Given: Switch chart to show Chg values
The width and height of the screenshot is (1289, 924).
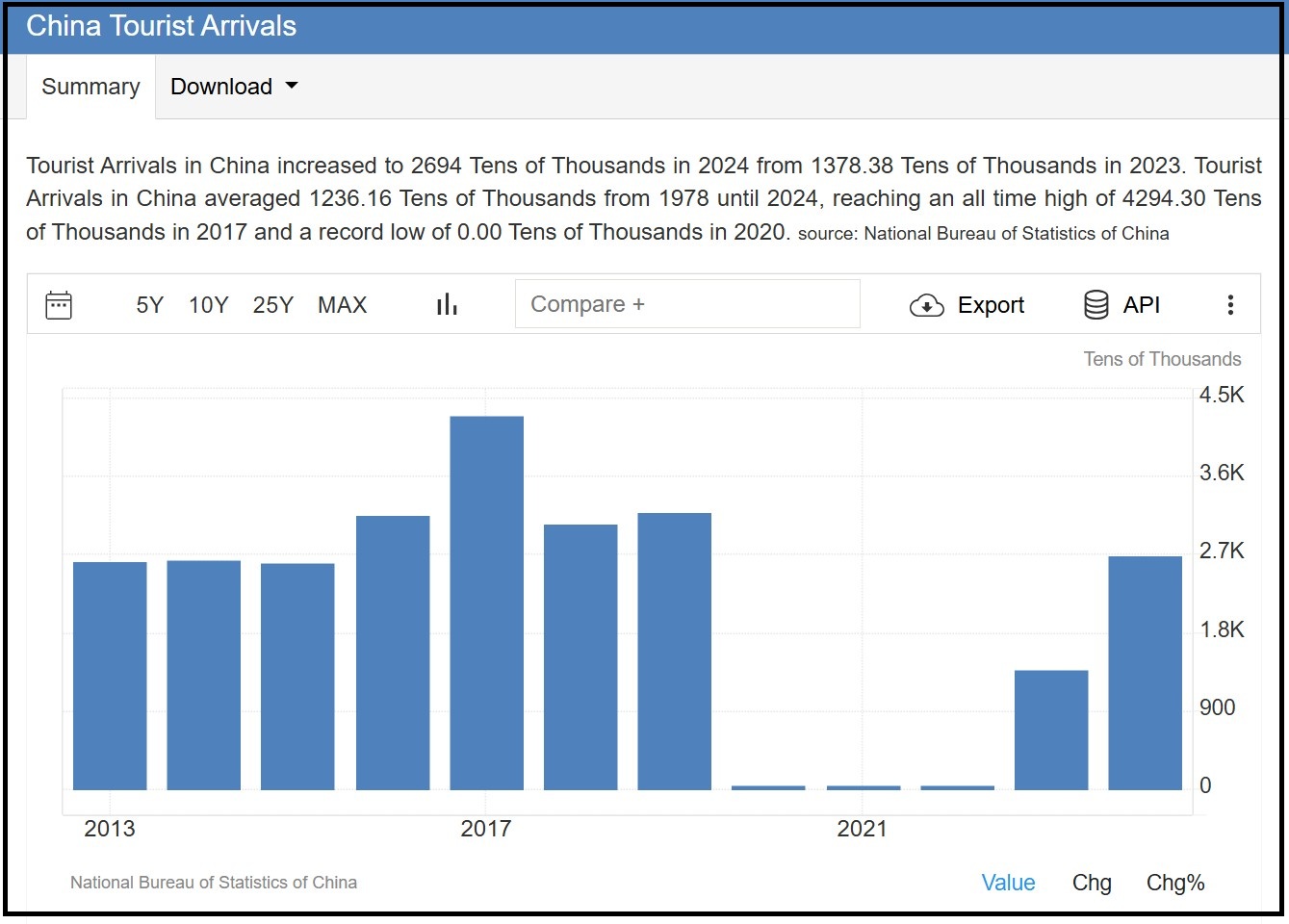Looking at the screenshot, I should (1091, 882).
